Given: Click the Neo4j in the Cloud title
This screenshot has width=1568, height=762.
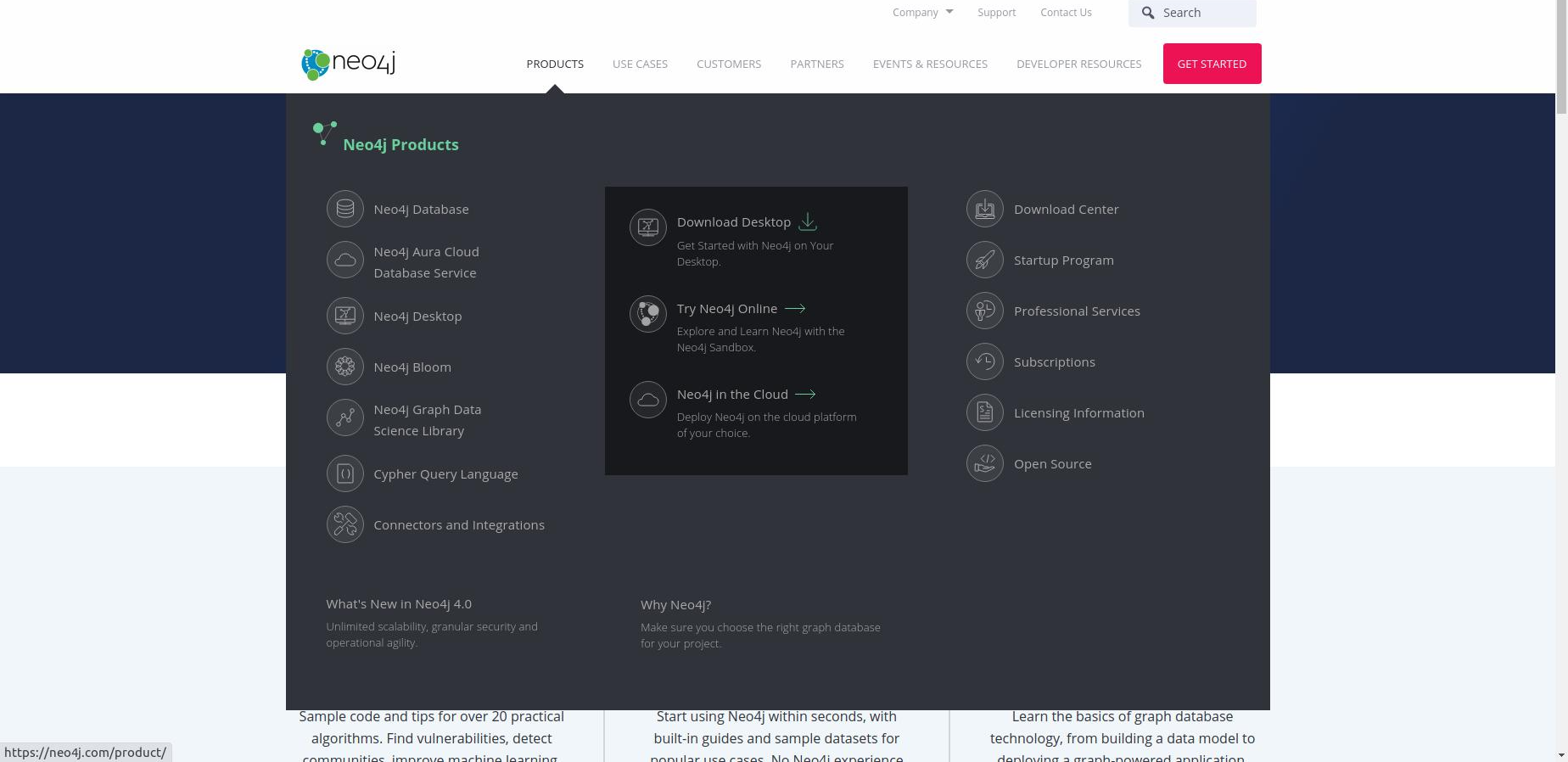Looking at the screenshot, I should pyautogui.click(x=732, y=395).
